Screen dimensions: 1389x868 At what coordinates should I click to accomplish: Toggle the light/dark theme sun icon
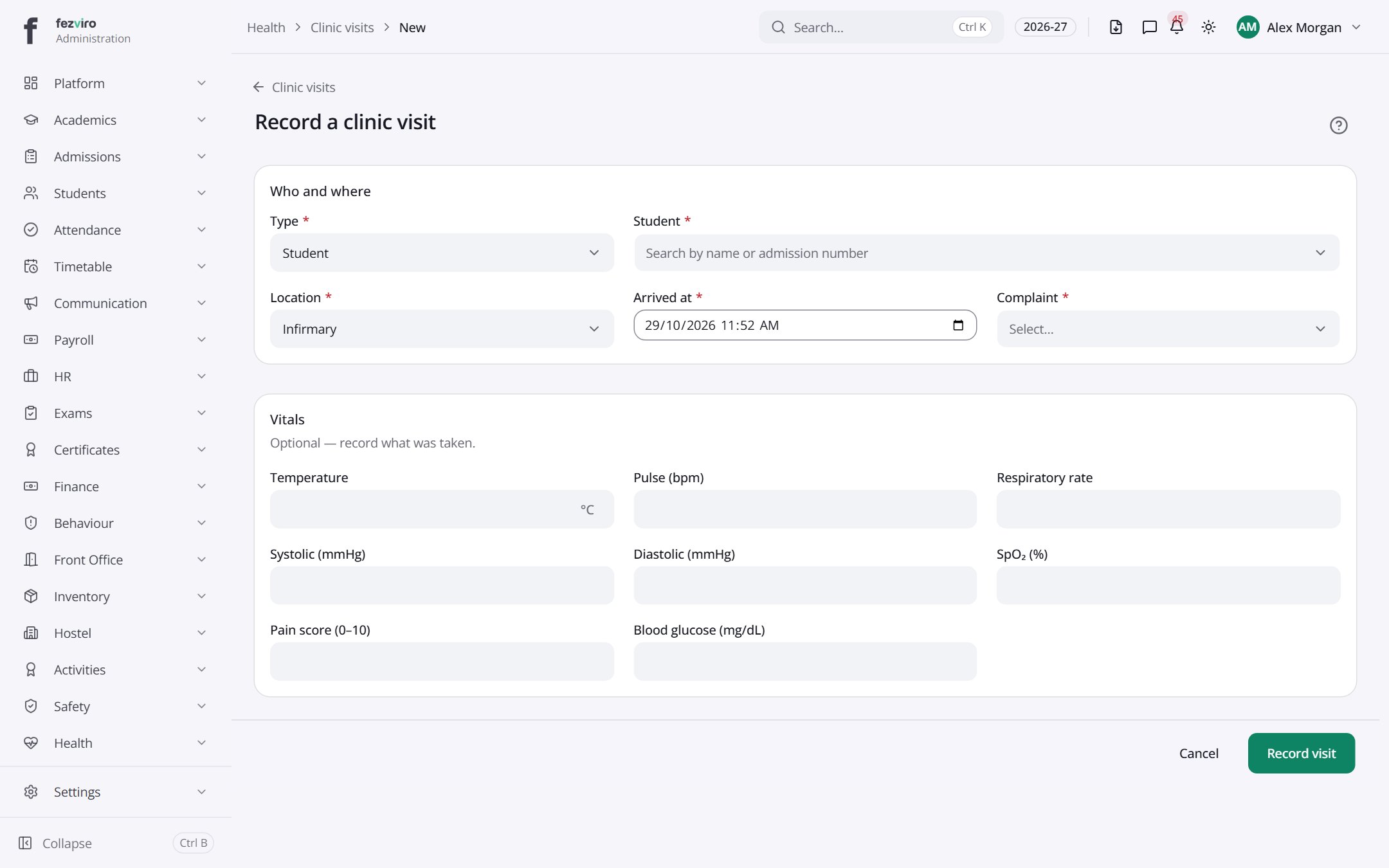point(1208,27)
